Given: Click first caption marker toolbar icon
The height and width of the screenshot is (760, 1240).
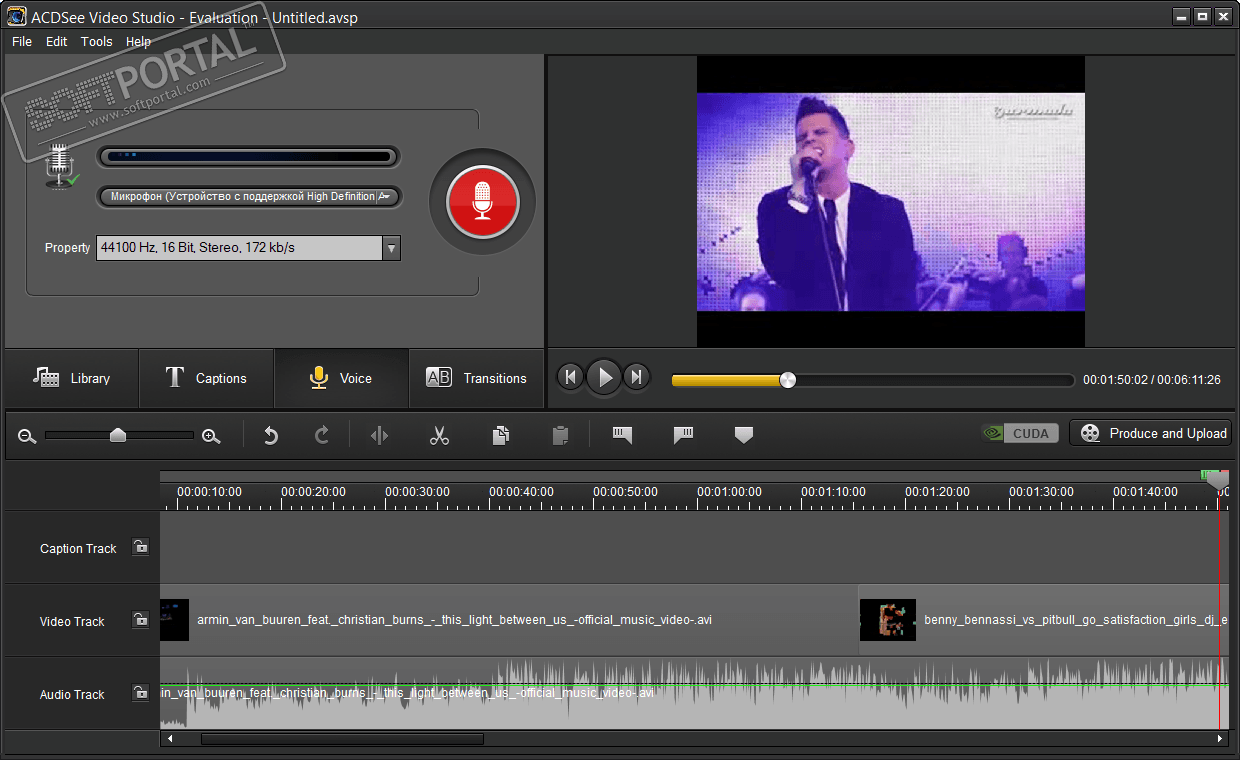Looking at the screenshot, I should [622, 435].
